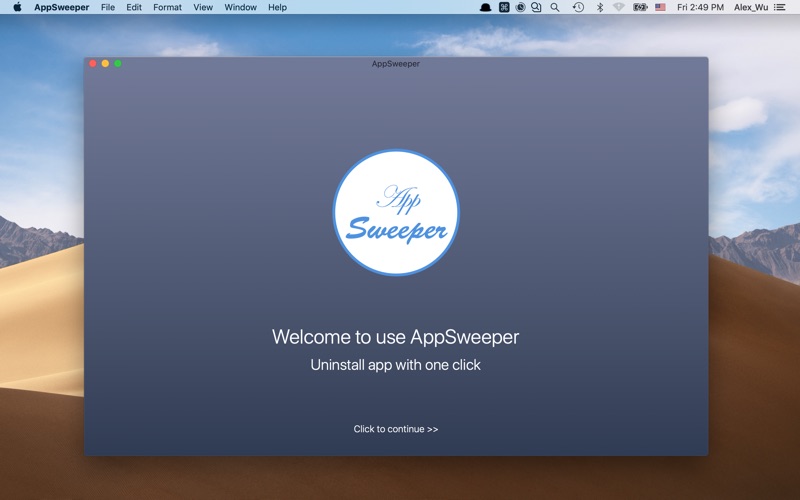This screenshot has width=800, height=500.
Task: Open the Format menu
Action: click(x=167, y=7)
